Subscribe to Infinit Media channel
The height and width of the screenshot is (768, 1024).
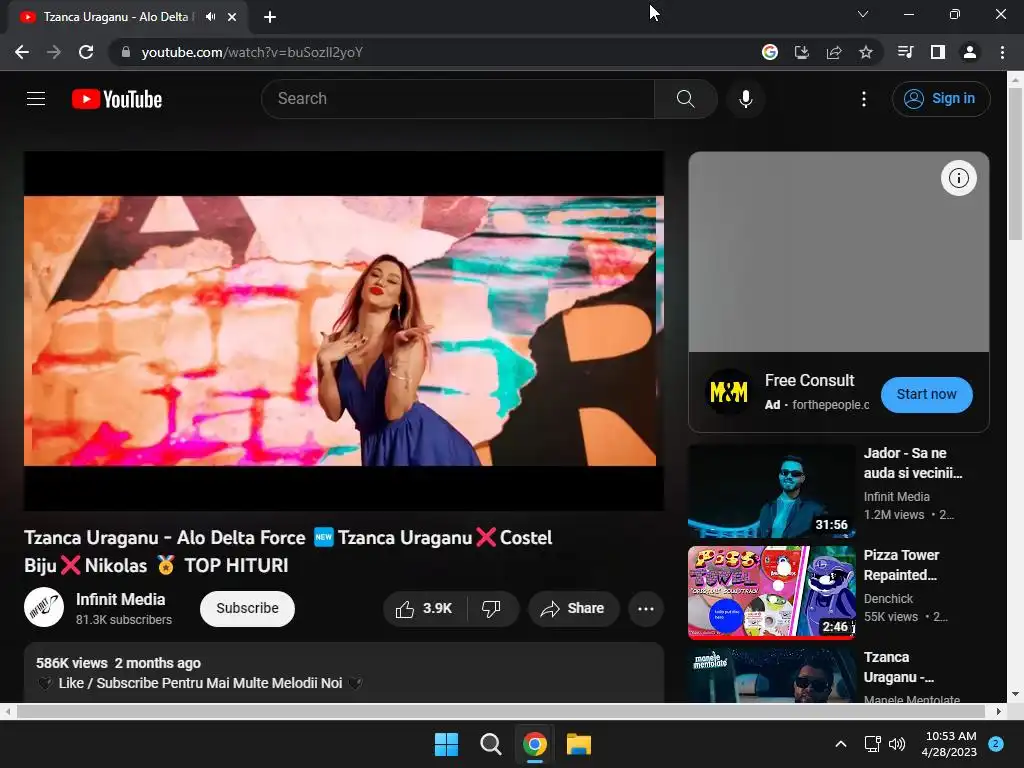point(247,609)
